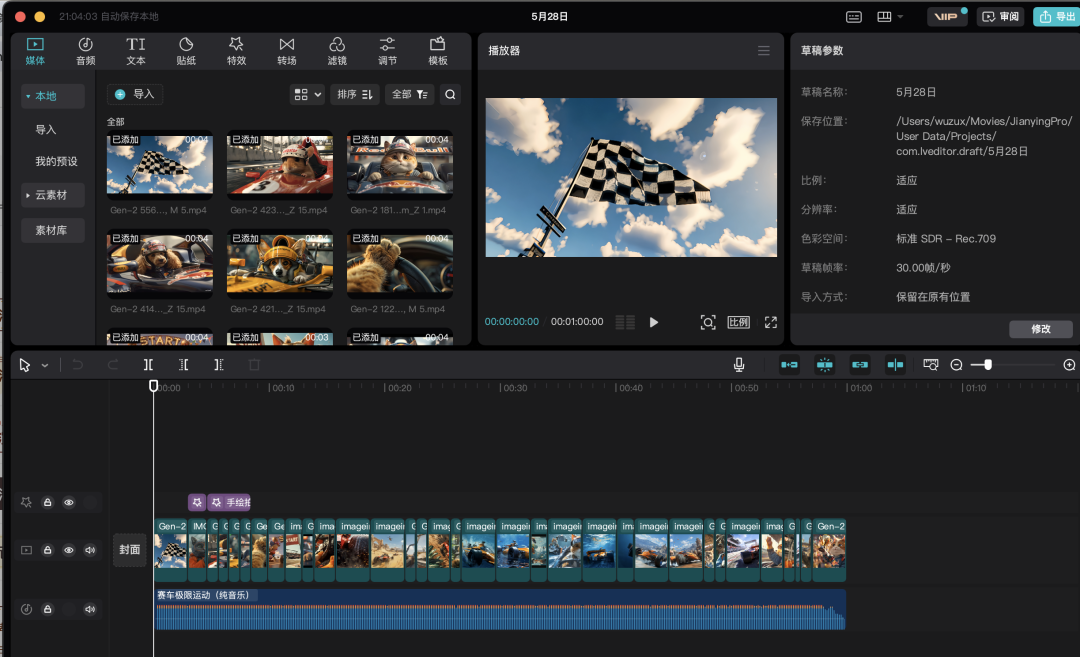Click the 导入 import button with plus icon
The height and width of the screenshot is (657, 1080).
[x=135, y=94]
